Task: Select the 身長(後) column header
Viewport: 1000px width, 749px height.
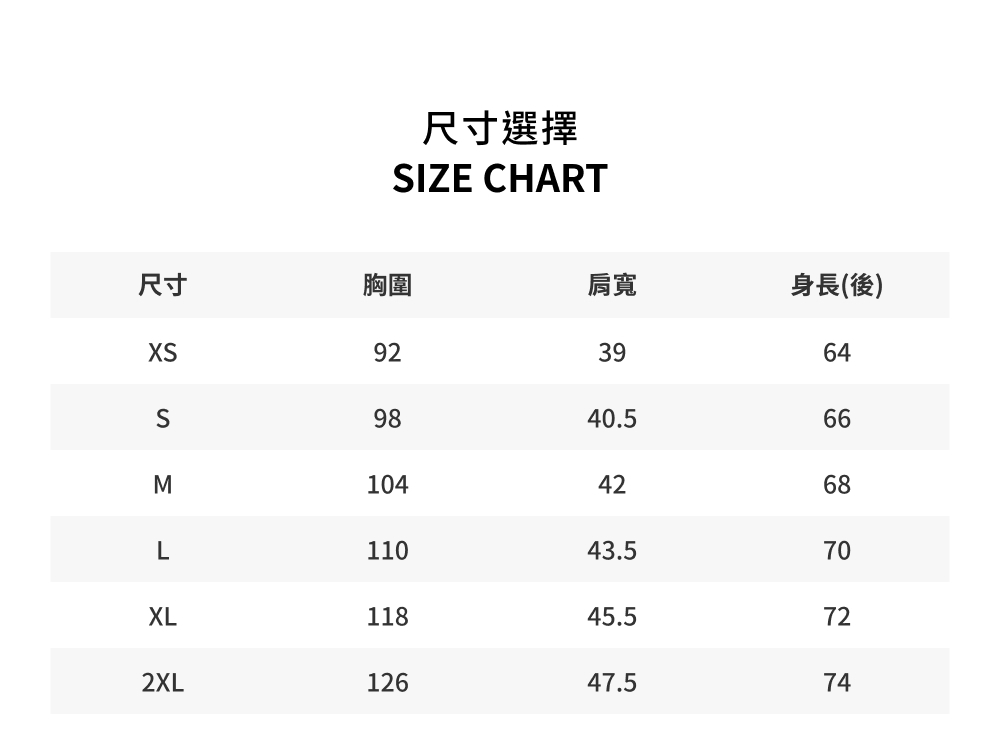Action: 837,287
